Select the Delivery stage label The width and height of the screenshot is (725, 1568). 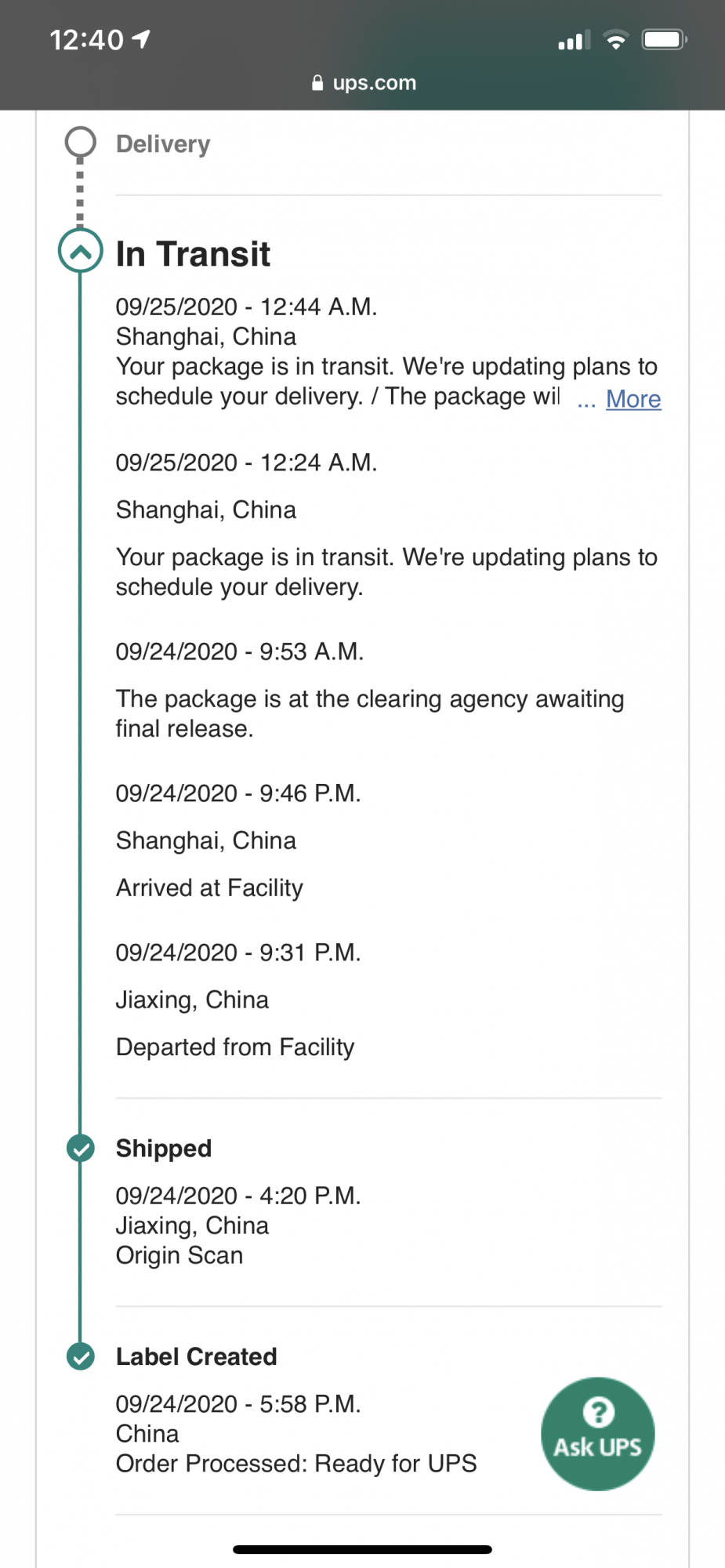[x=163, y=144]
